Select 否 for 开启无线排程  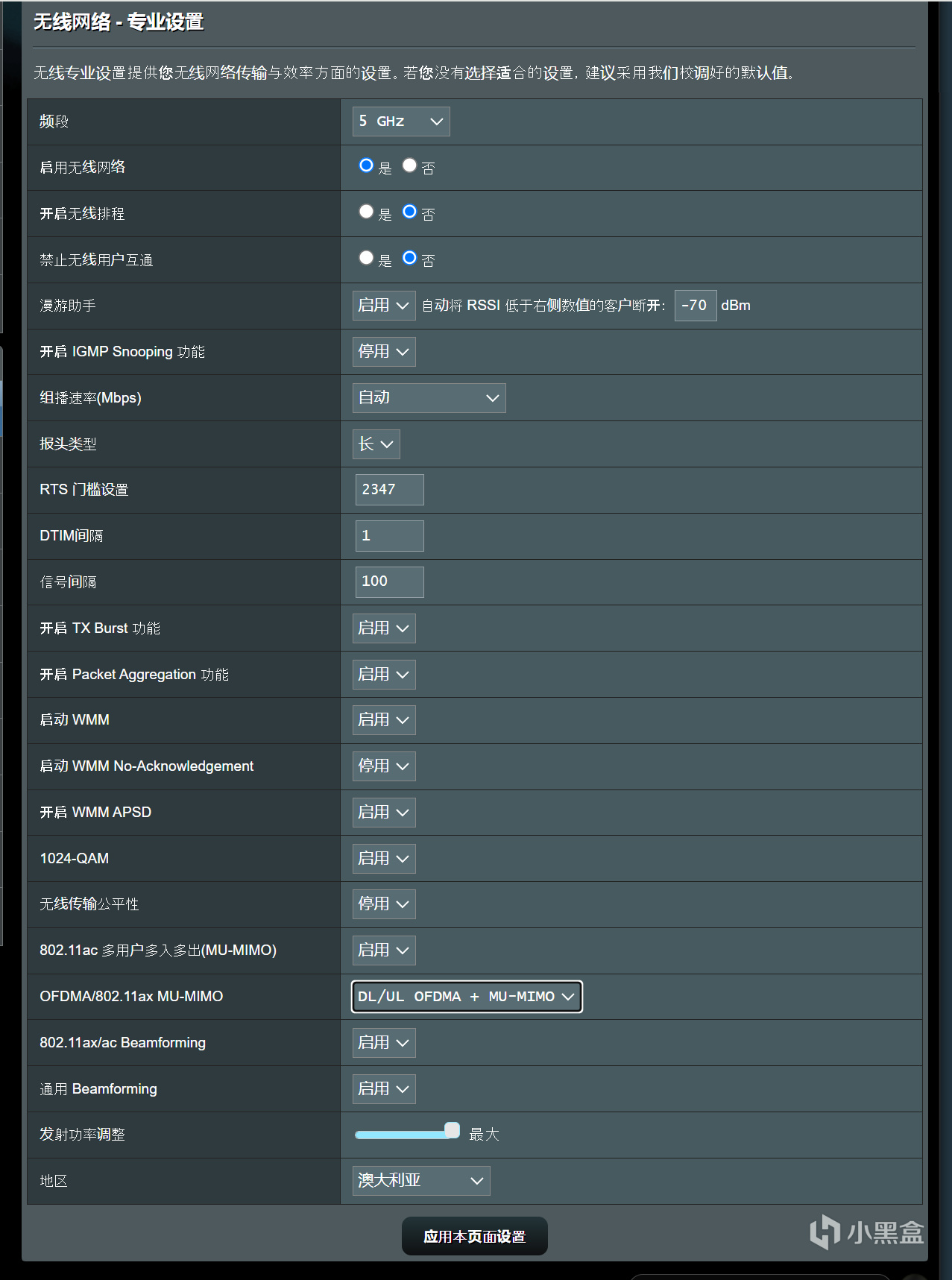(409, 212)
